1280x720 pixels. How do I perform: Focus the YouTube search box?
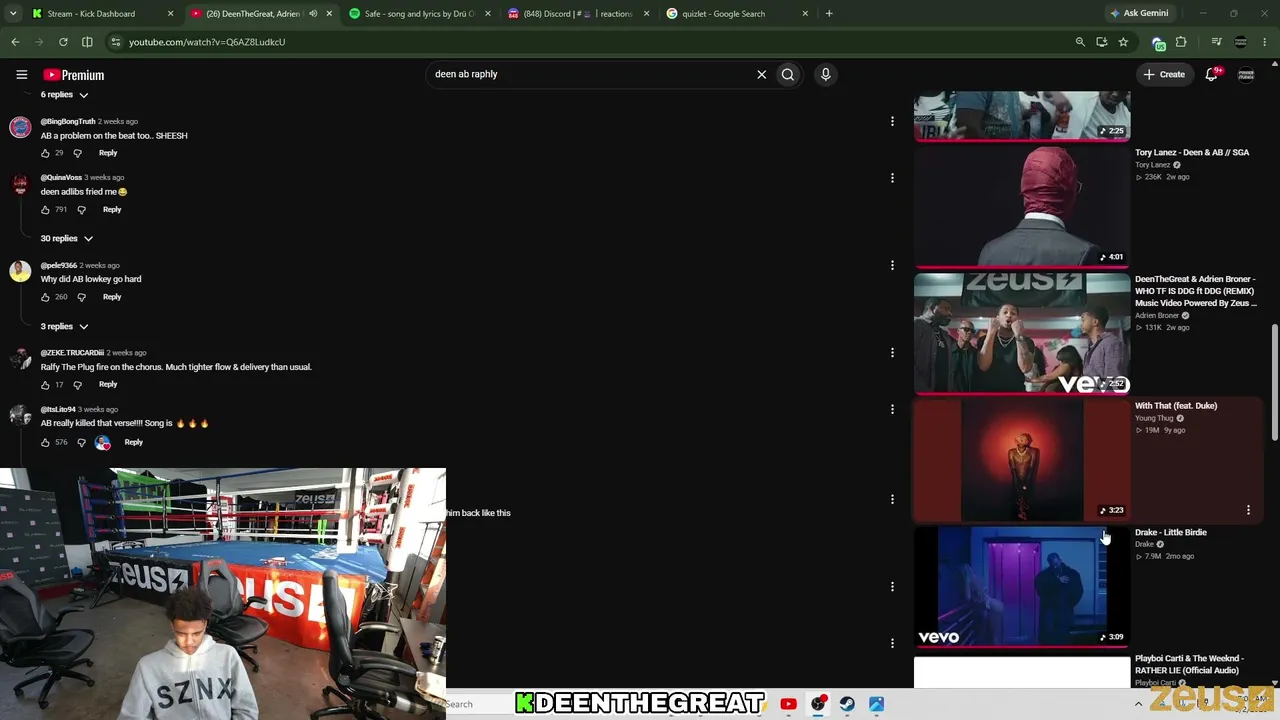pos(590,74)
